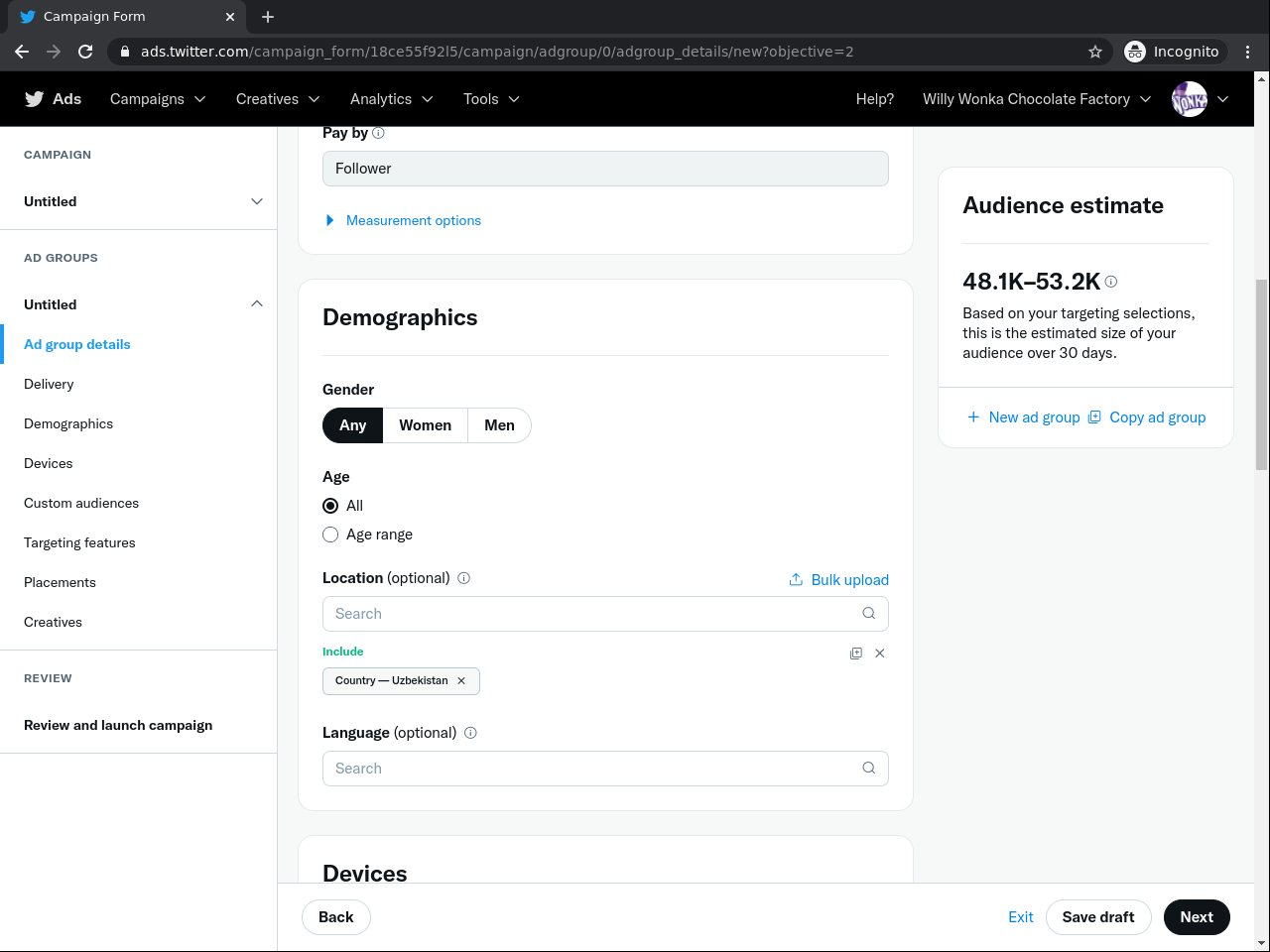1270x952 pixels.
Task: Click the Save draft button
Action: tap(1097, 917)
